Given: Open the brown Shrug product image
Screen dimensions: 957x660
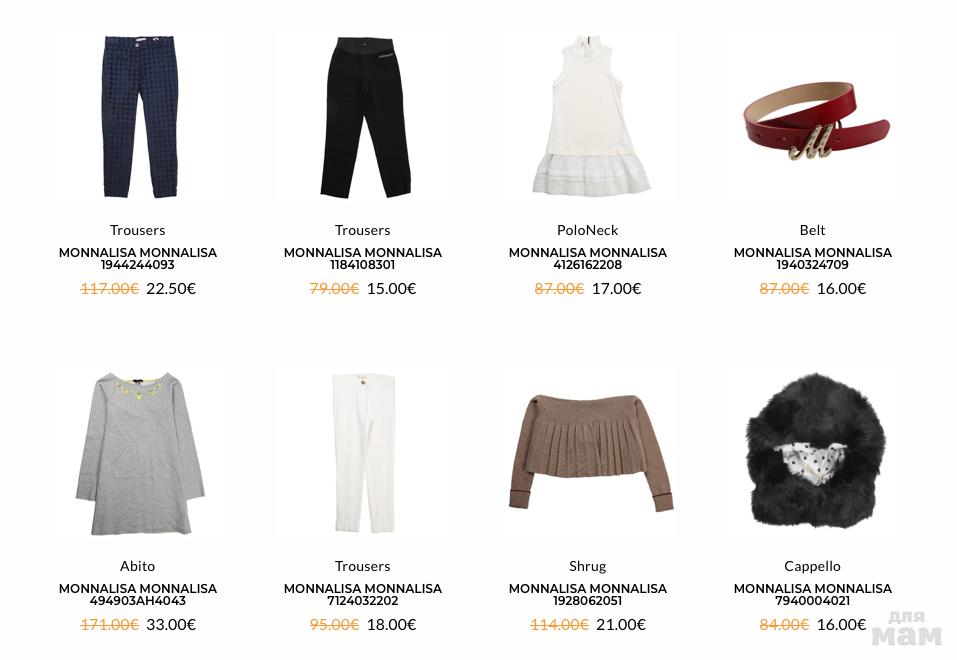Looking at the screenshot, I should coord(590,452).
